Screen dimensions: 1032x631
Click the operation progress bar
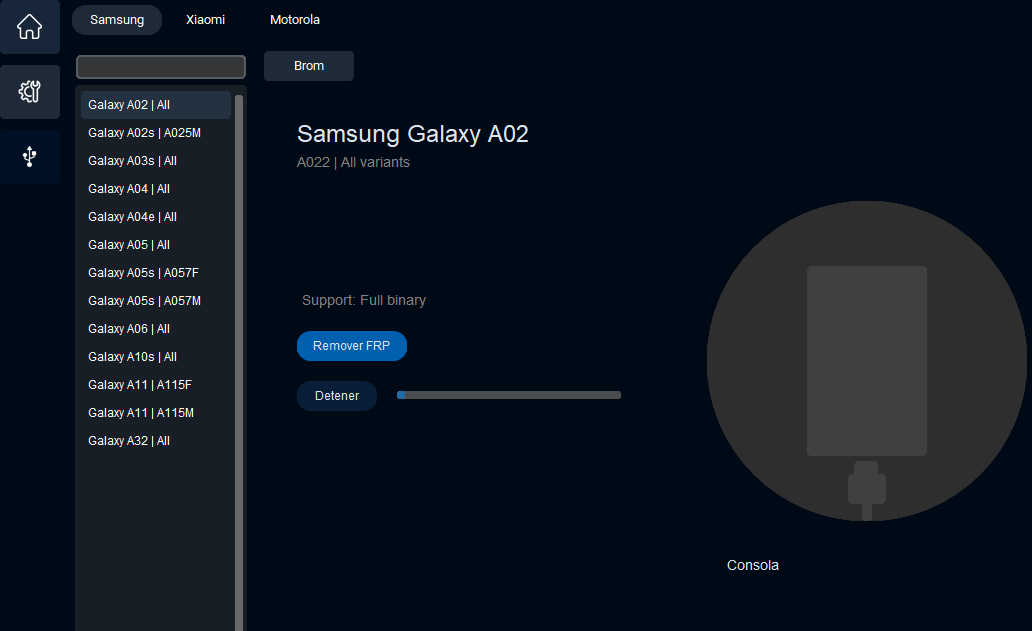click(x=509, y=395)
